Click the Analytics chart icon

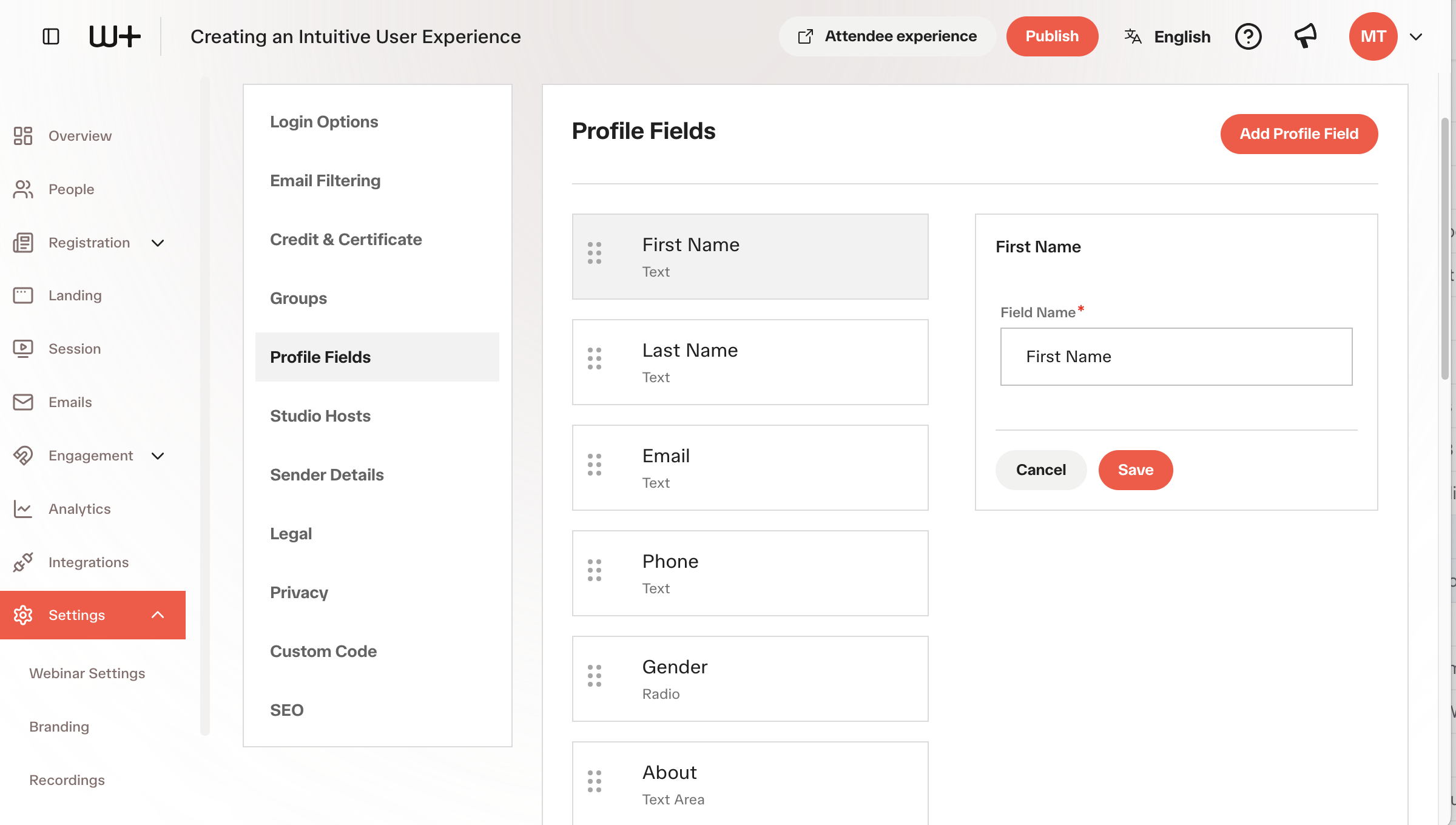click(23, 509)
